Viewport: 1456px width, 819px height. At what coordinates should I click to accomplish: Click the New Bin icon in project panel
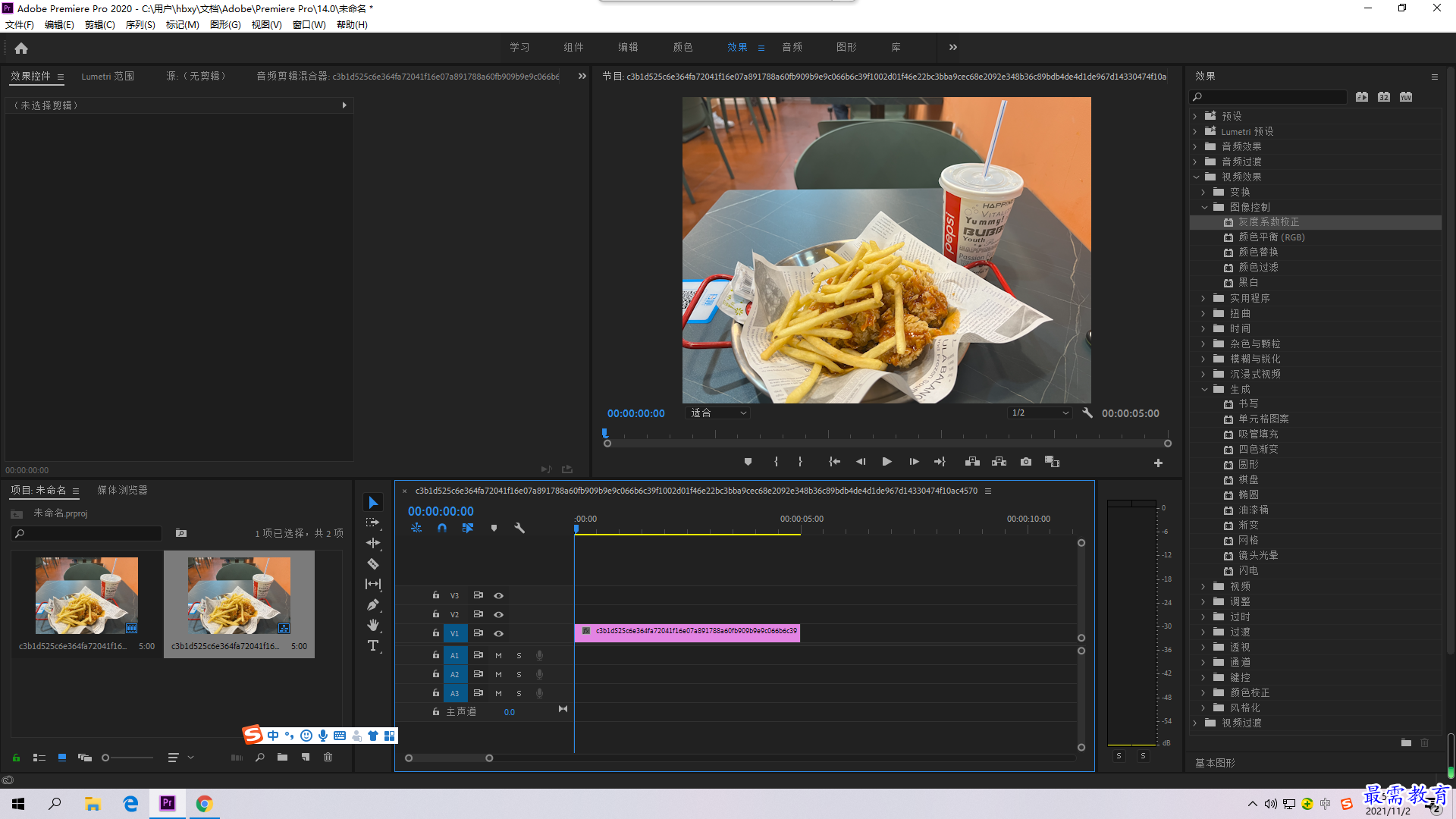pos(282,757)
